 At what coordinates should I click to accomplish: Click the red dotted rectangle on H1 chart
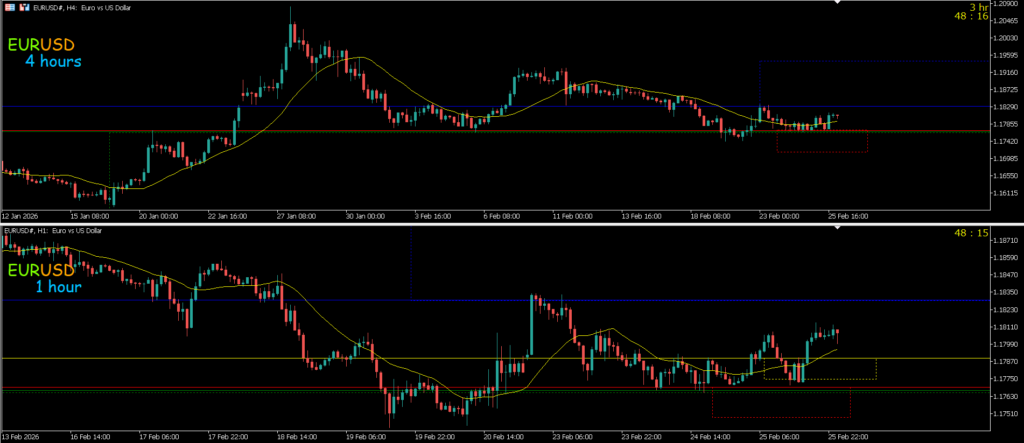tap(780, 417)
